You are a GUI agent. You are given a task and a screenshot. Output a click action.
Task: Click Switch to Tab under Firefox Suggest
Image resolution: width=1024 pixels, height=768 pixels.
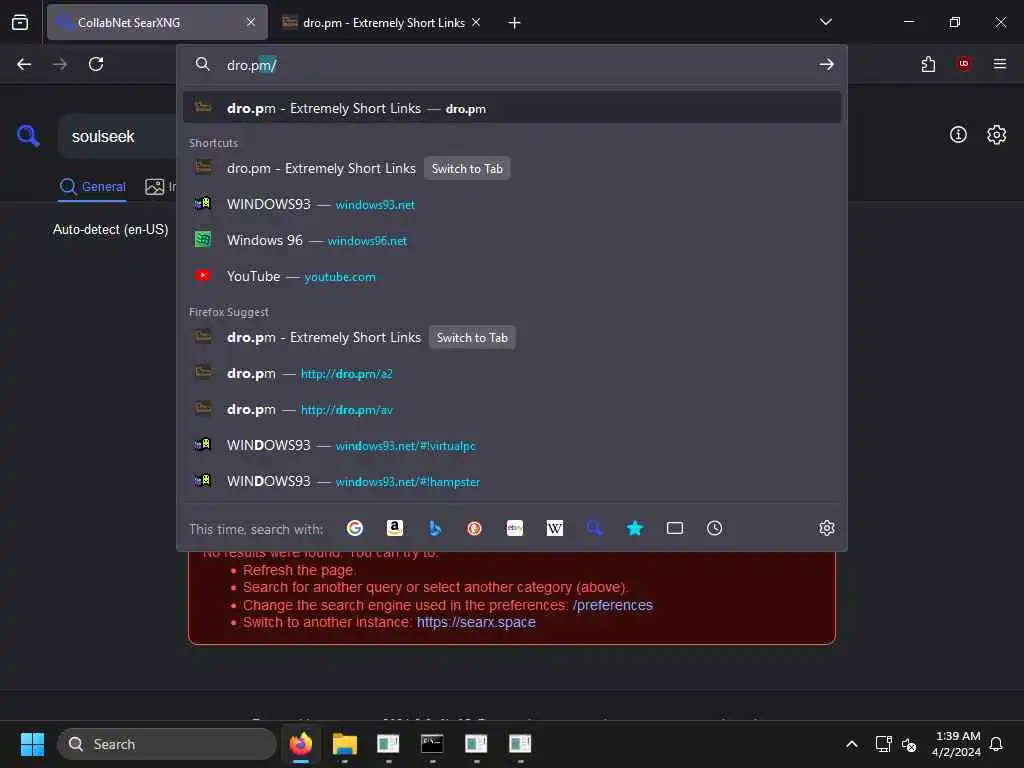tap(472, 338)
